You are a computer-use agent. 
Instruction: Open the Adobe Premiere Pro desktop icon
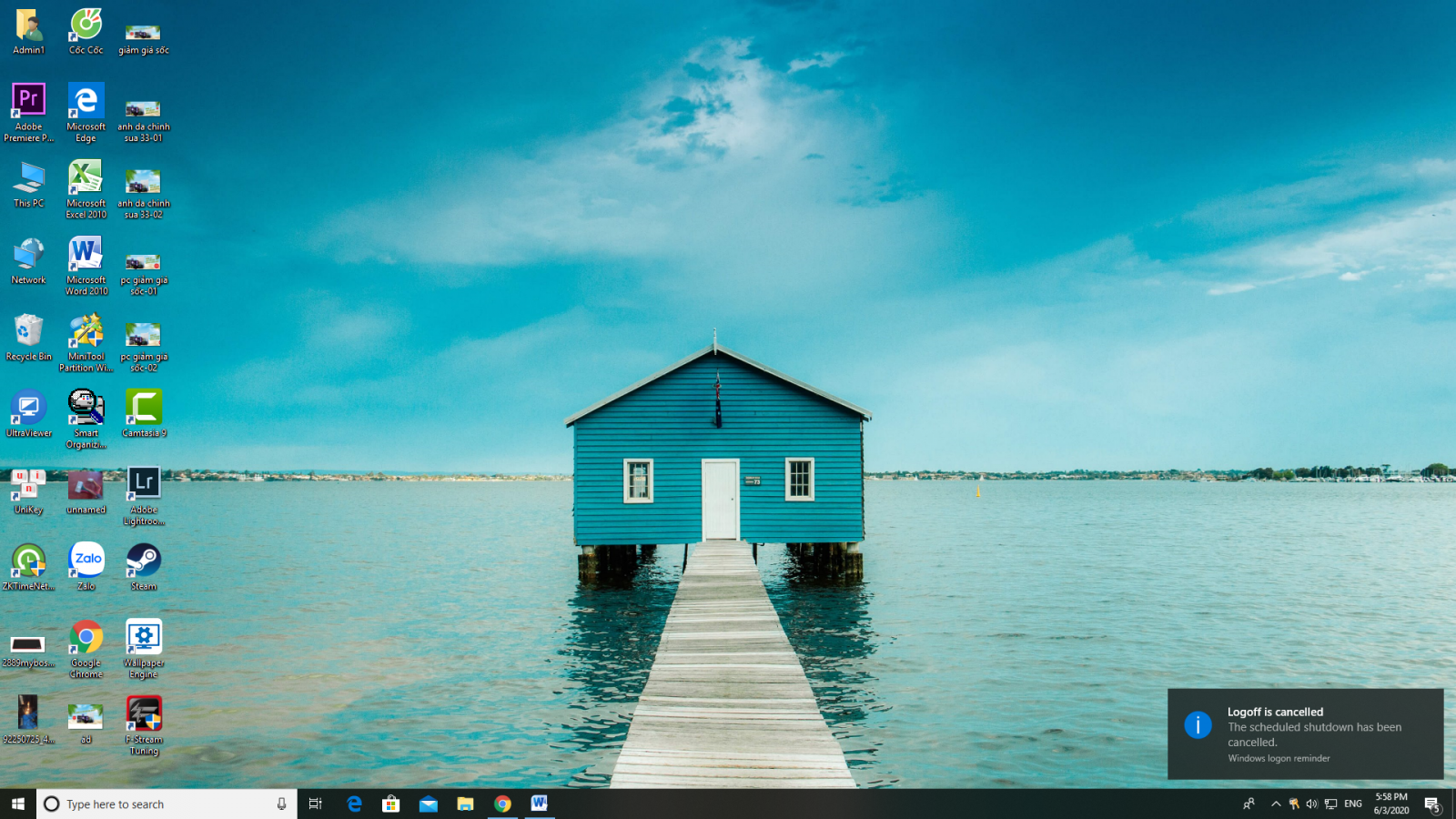(28, 99)
